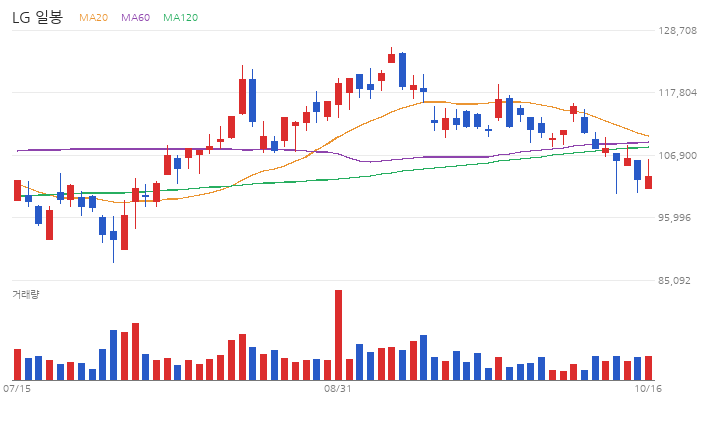The image size is (720, 440).
Task: Click the tallest red volume bar at 08/31
Action: tap(338, 335)
